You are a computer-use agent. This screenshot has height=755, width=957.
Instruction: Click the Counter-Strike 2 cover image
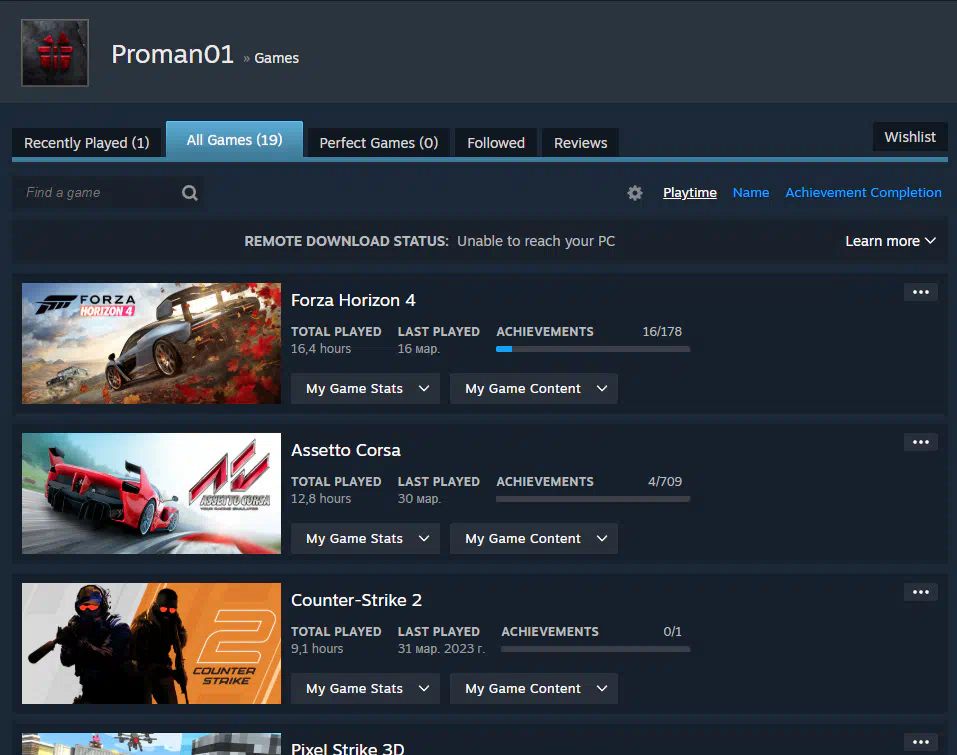(151, 643)
